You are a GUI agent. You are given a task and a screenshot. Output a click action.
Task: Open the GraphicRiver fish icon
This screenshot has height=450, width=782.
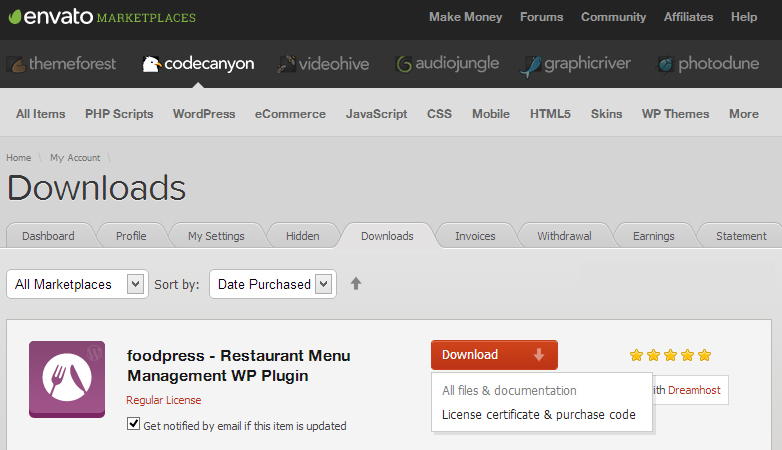(530, 66)
